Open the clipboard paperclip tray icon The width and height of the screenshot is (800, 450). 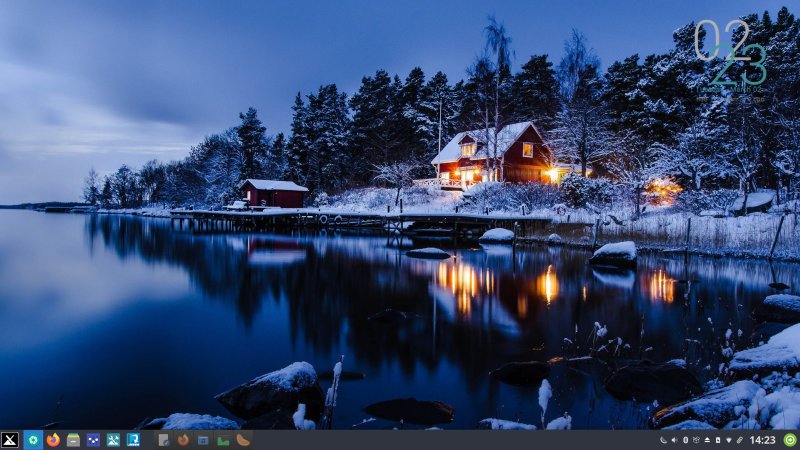[740, 440]
